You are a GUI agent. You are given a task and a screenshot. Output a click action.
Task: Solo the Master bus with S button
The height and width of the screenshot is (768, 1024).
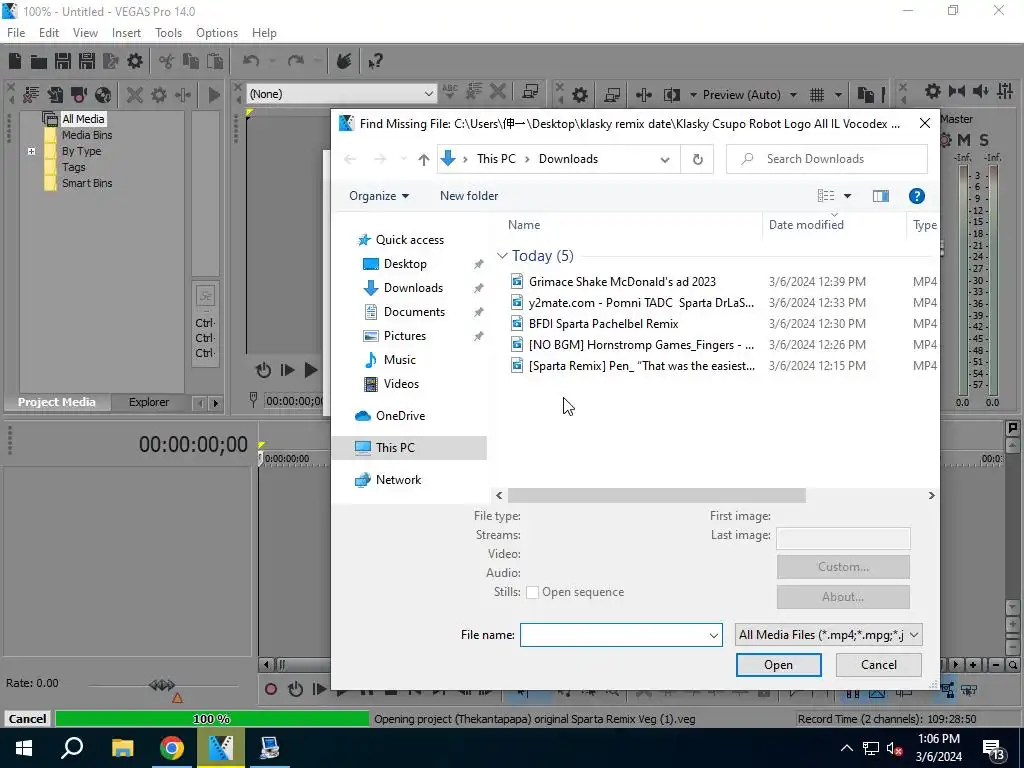click(984, 140)
